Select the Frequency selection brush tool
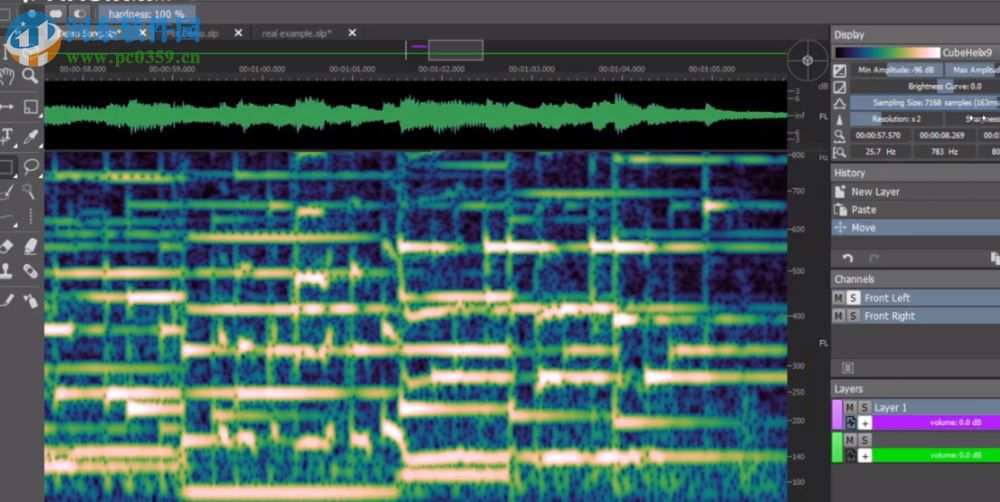 pos(8,190)
